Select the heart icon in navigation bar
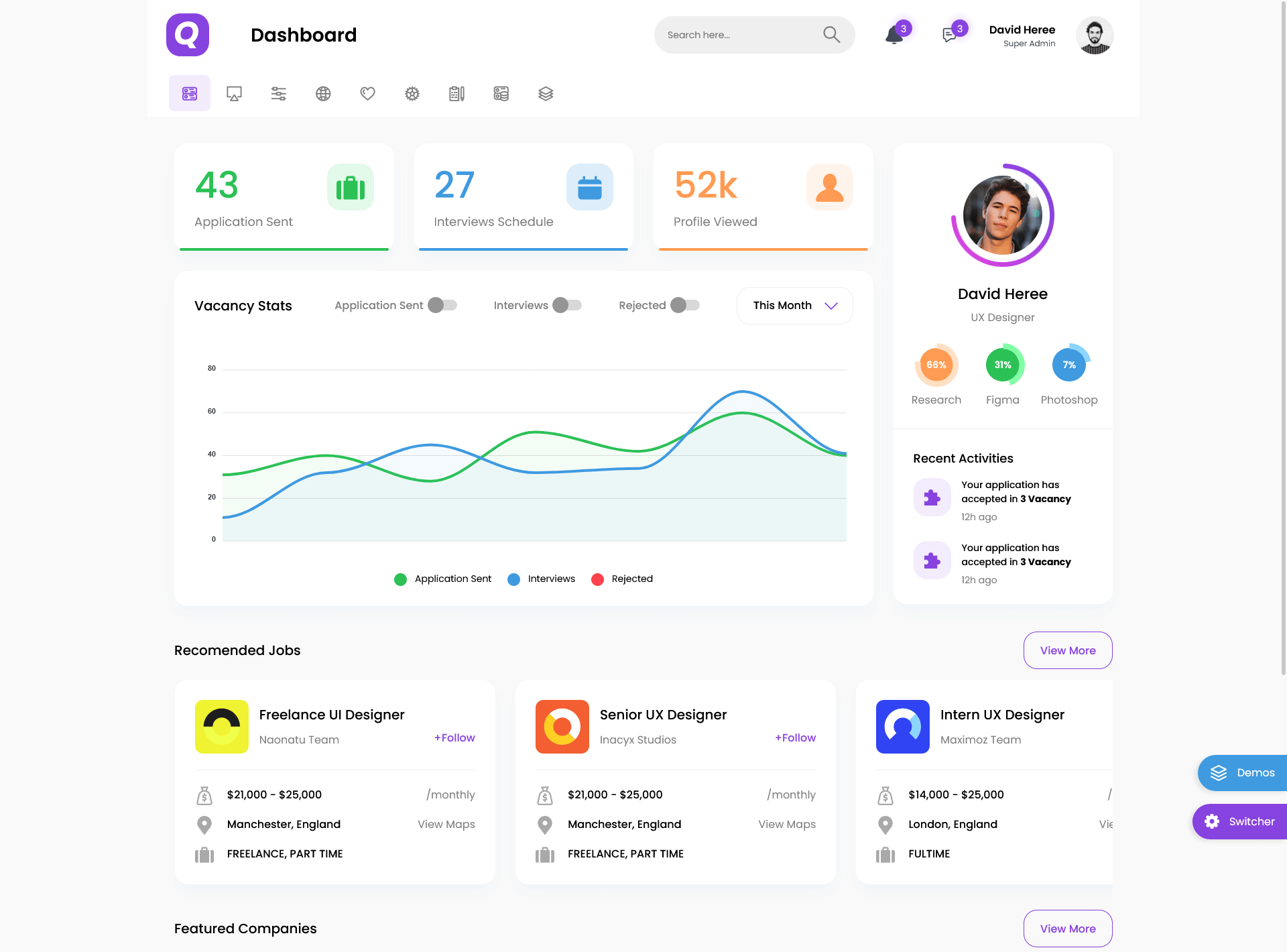Viewport: 1287px width, 952px height. 367,94
